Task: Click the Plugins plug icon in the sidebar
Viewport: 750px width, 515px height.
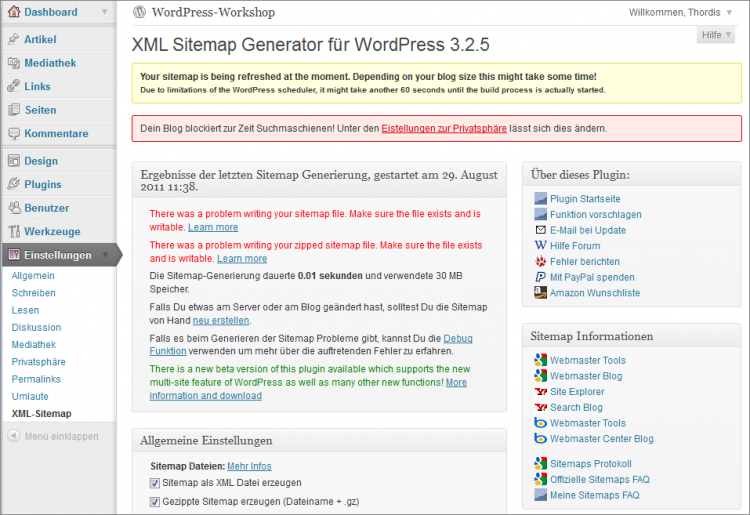Action: 13,184
